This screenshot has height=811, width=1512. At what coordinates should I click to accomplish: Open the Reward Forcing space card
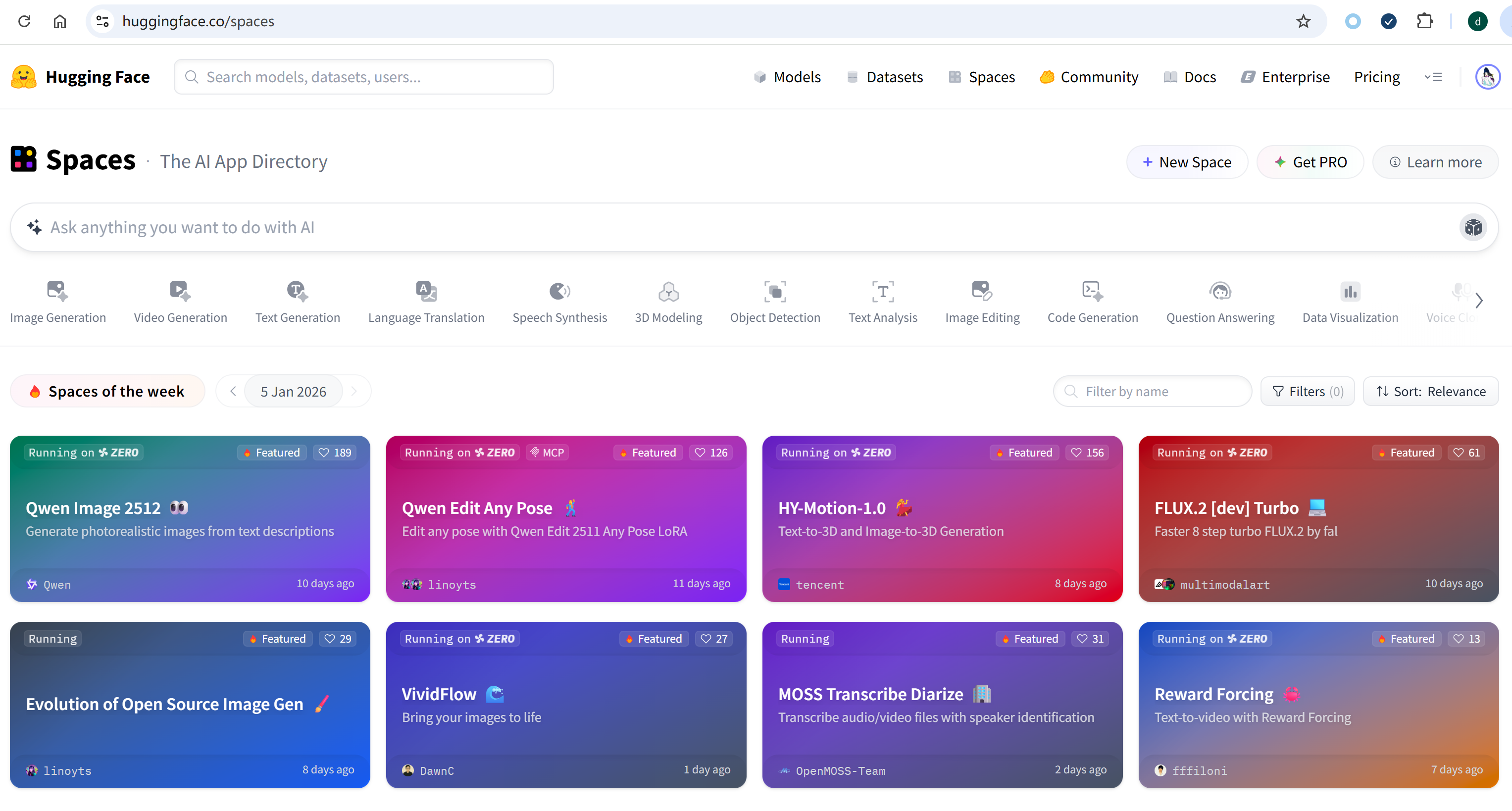(1318, 705)
